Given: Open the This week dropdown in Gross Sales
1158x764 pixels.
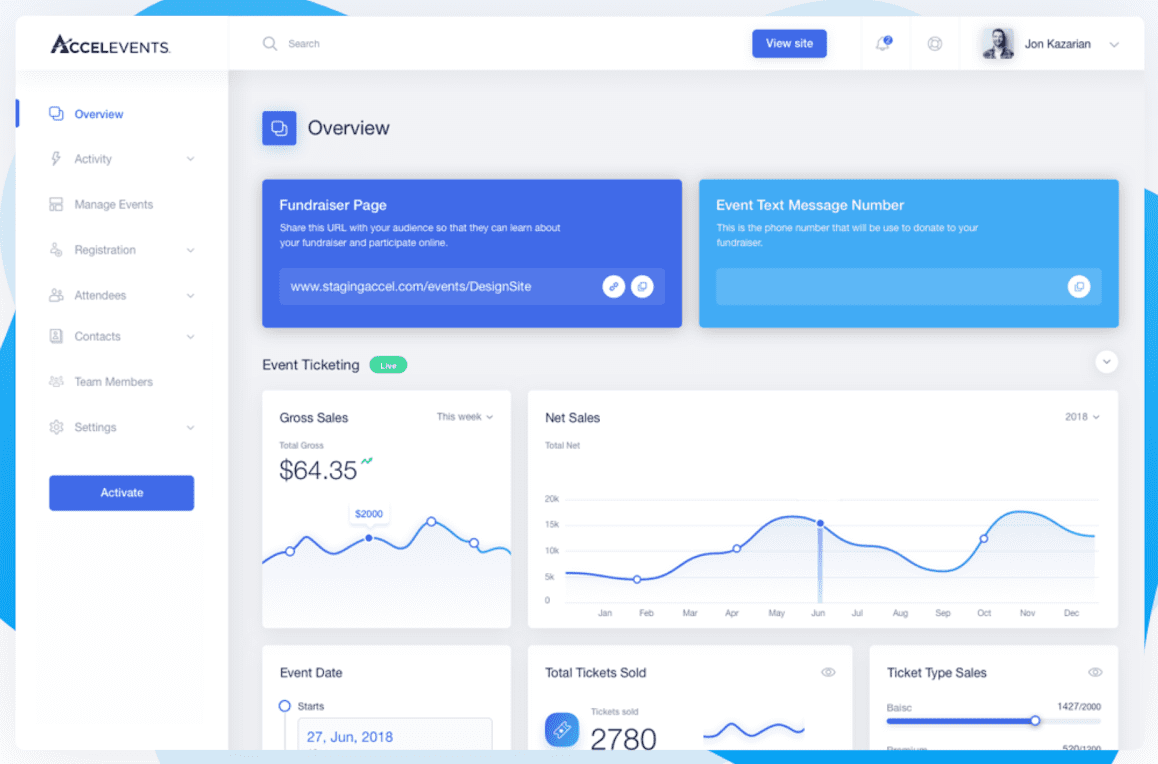Looking at the screenshot, I should 466,417.
